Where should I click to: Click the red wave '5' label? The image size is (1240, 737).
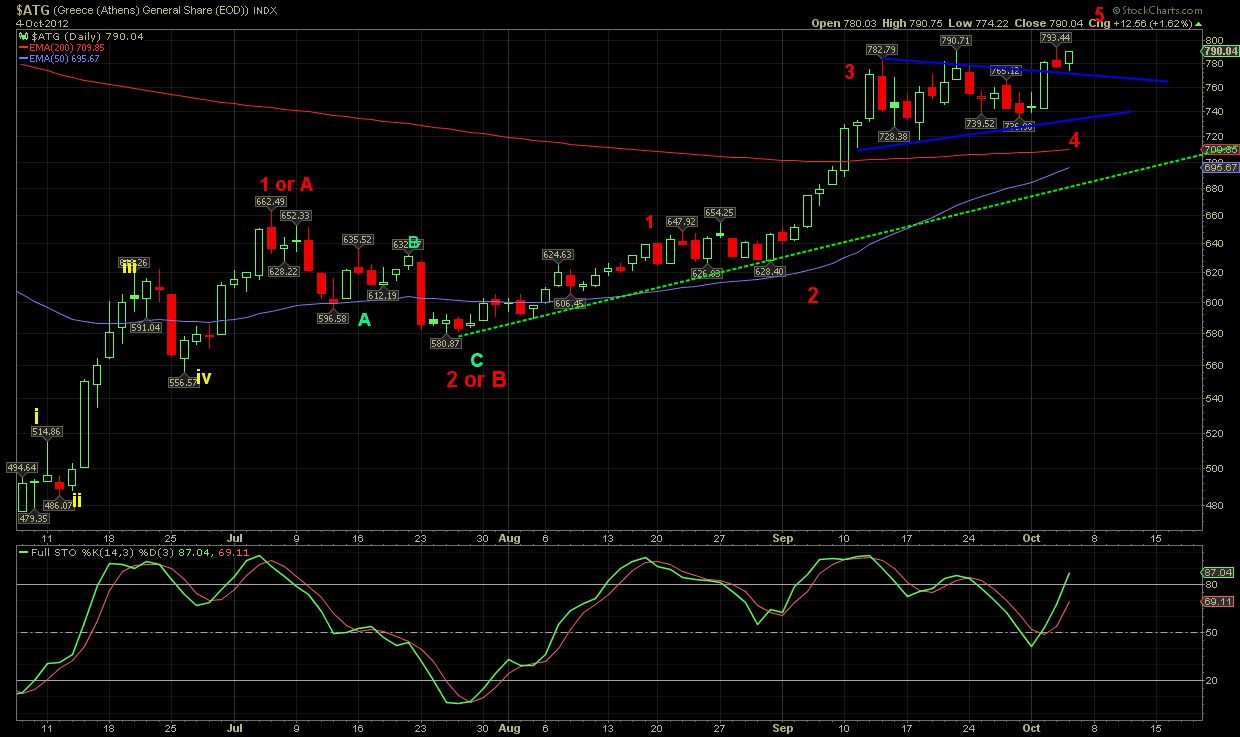[1100, 14]
